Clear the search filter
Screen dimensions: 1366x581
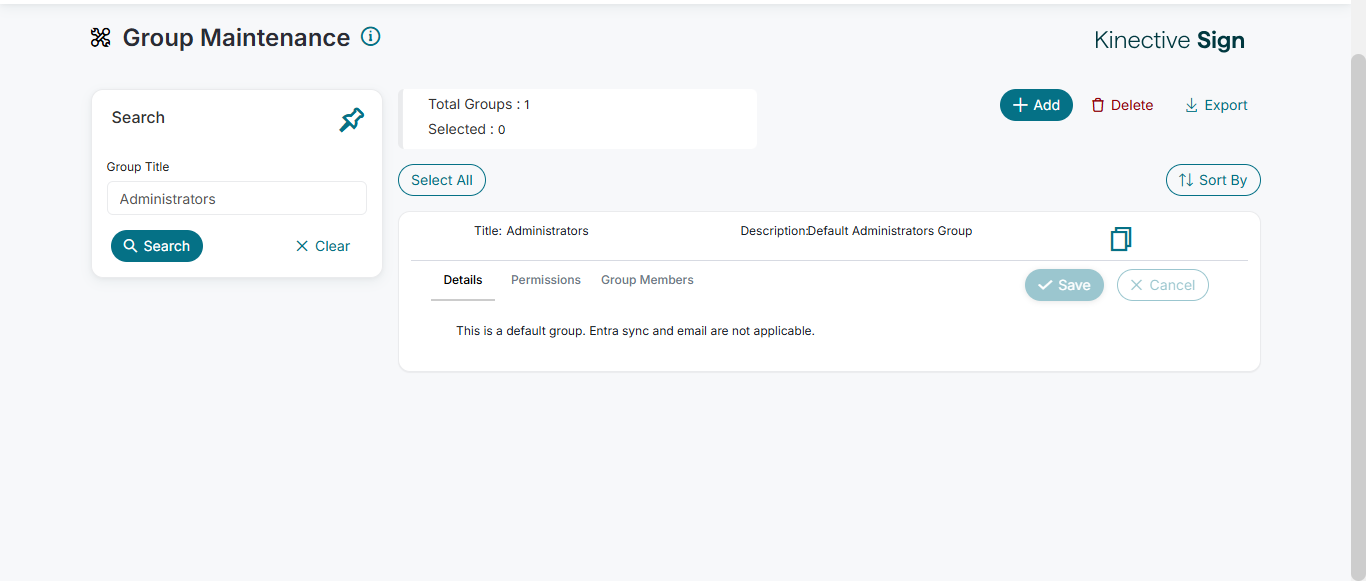[x=323, y=246]
